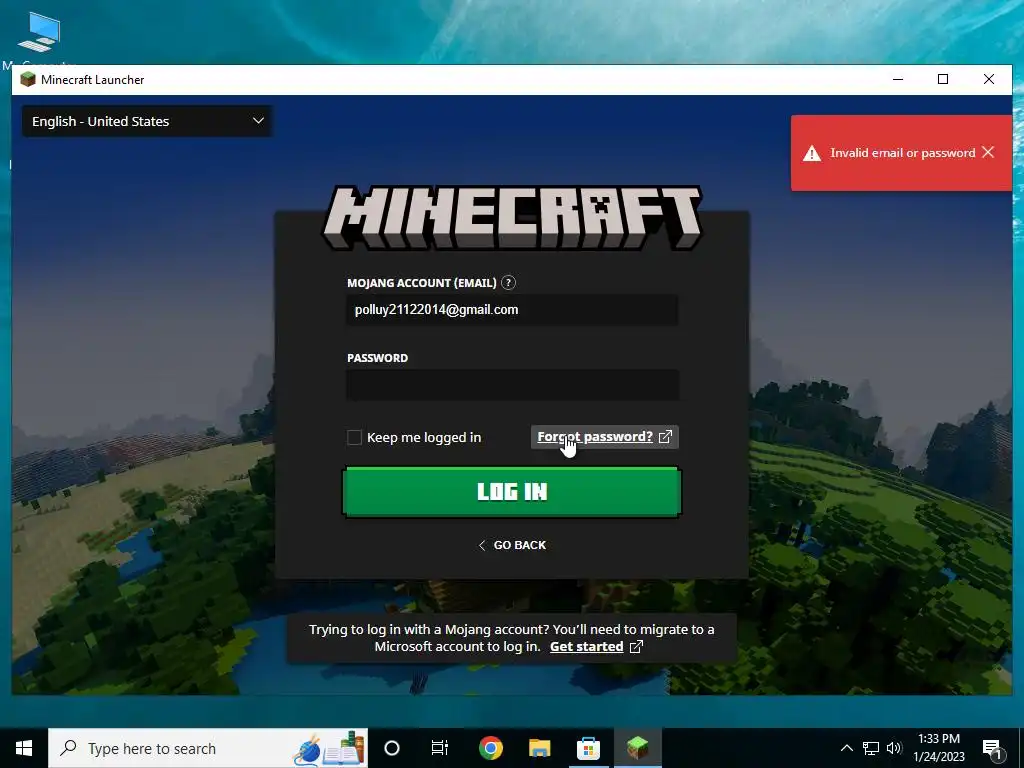Click the Minecraft Launcher title bar icon
Viewport: 1024px width, 768px height.
click(x=27, y=80)
